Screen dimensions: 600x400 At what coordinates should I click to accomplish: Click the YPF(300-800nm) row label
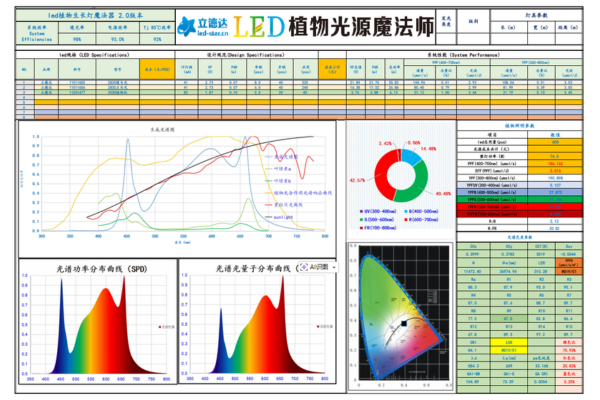492,178
